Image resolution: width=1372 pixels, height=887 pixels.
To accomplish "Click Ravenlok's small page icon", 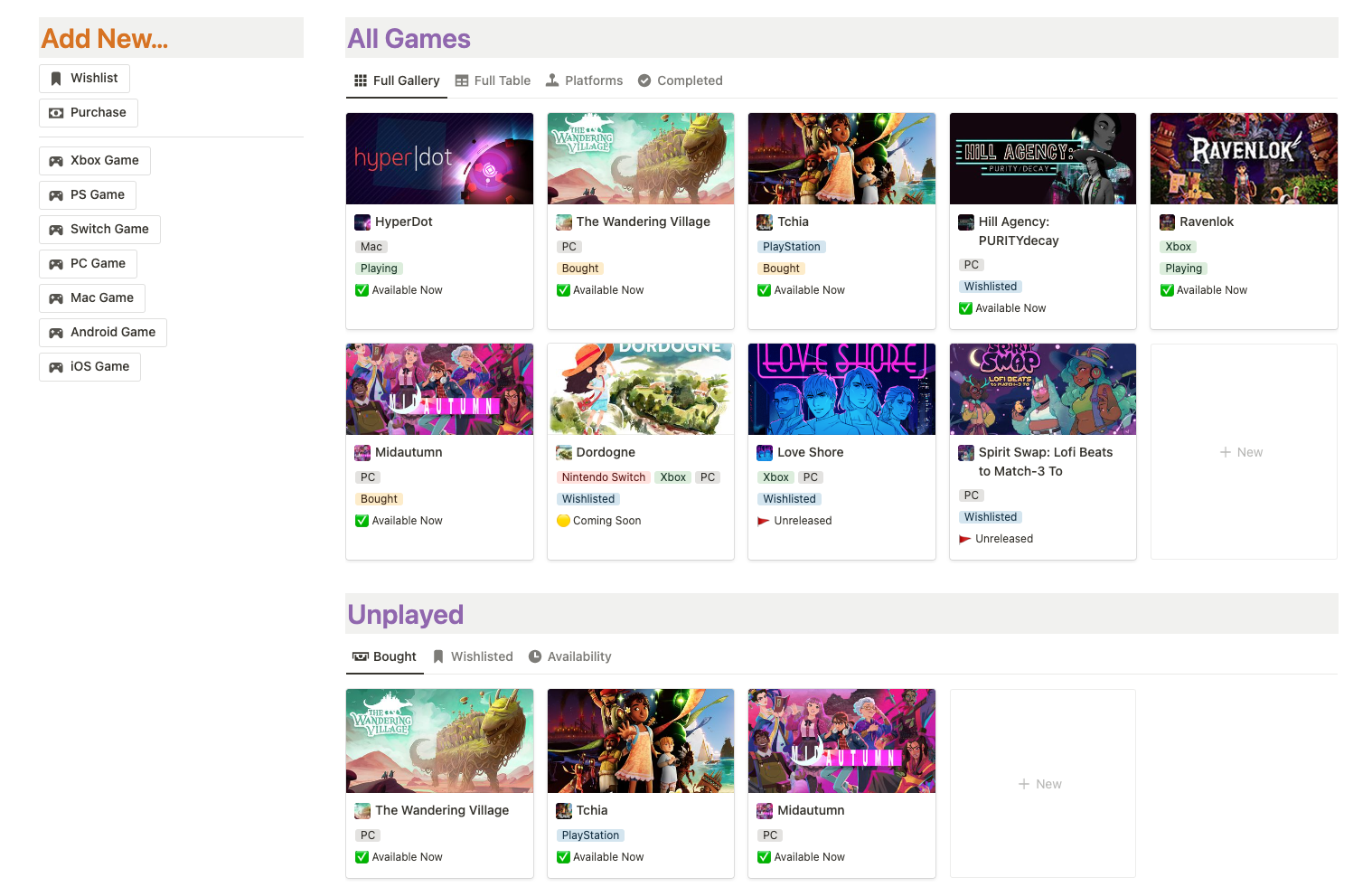I will pos(1166,222).
